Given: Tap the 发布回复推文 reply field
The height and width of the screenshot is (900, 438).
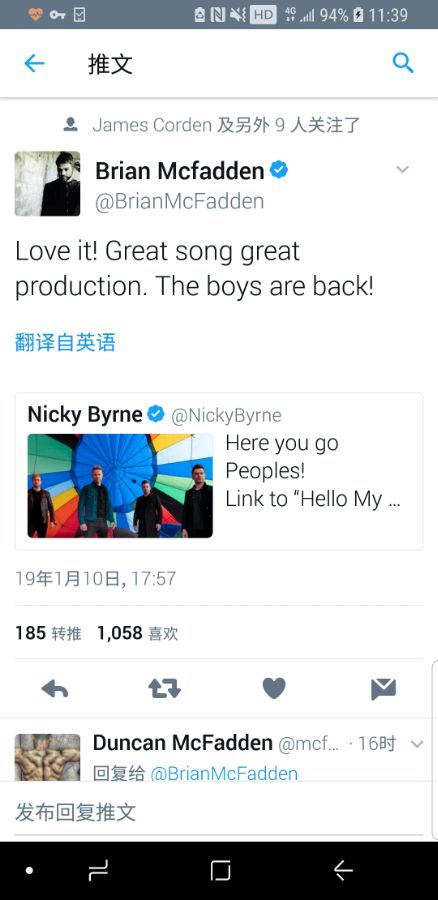Looking at the screenshot, I should coord(217,812).
